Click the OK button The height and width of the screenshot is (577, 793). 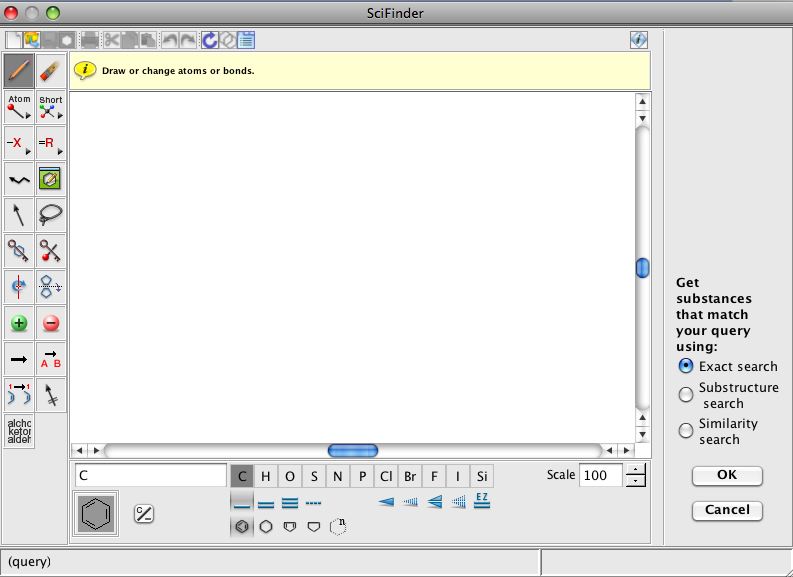727,475
